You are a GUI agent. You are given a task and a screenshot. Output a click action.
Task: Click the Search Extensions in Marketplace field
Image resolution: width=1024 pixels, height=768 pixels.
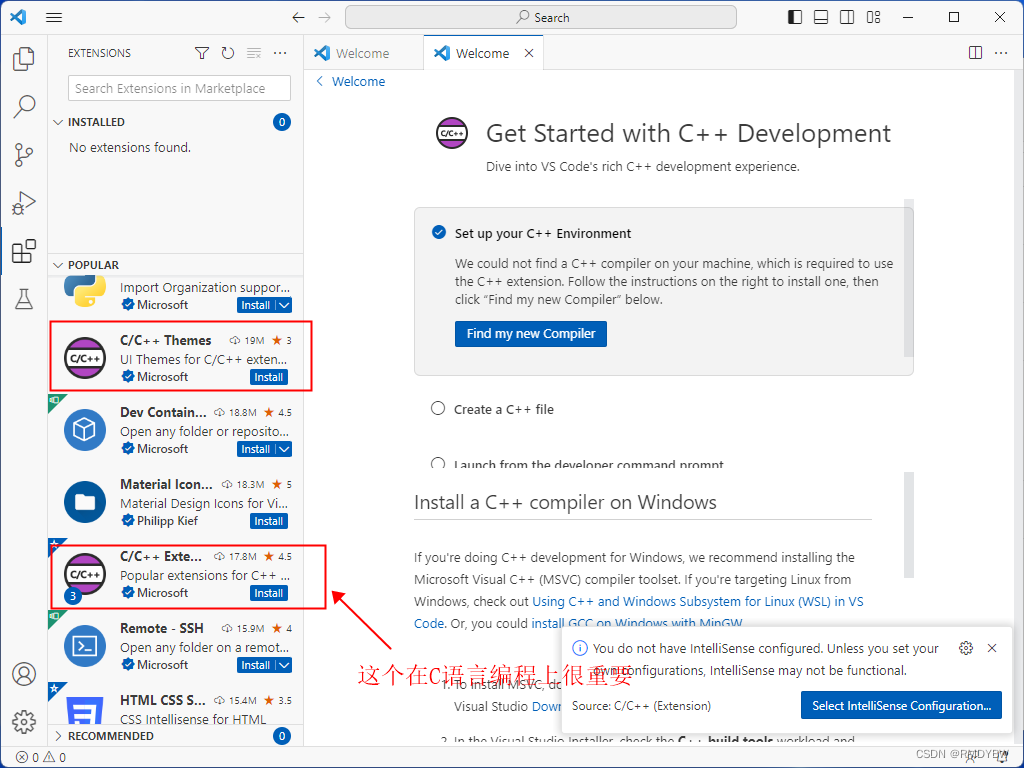[x=179, y=88]
